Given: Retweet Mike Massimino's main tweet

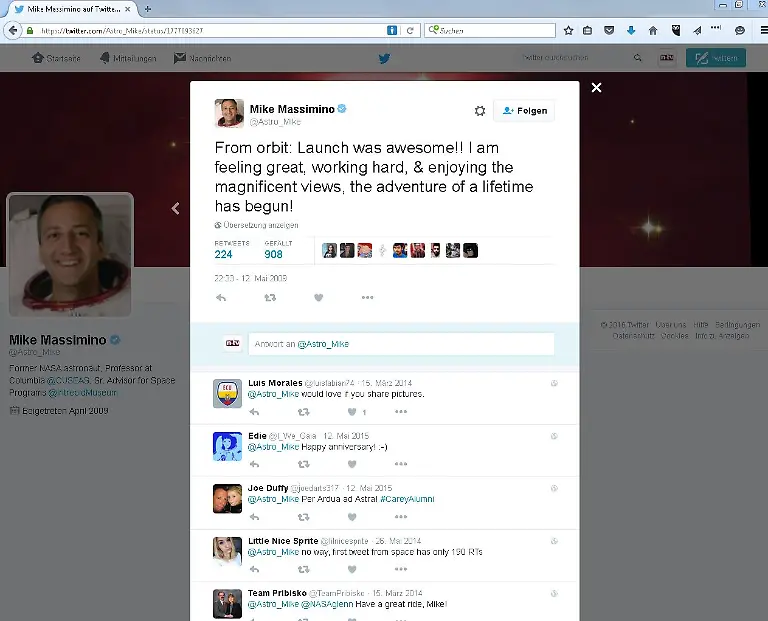Looking at the screenshot, I should coord(269,297).
